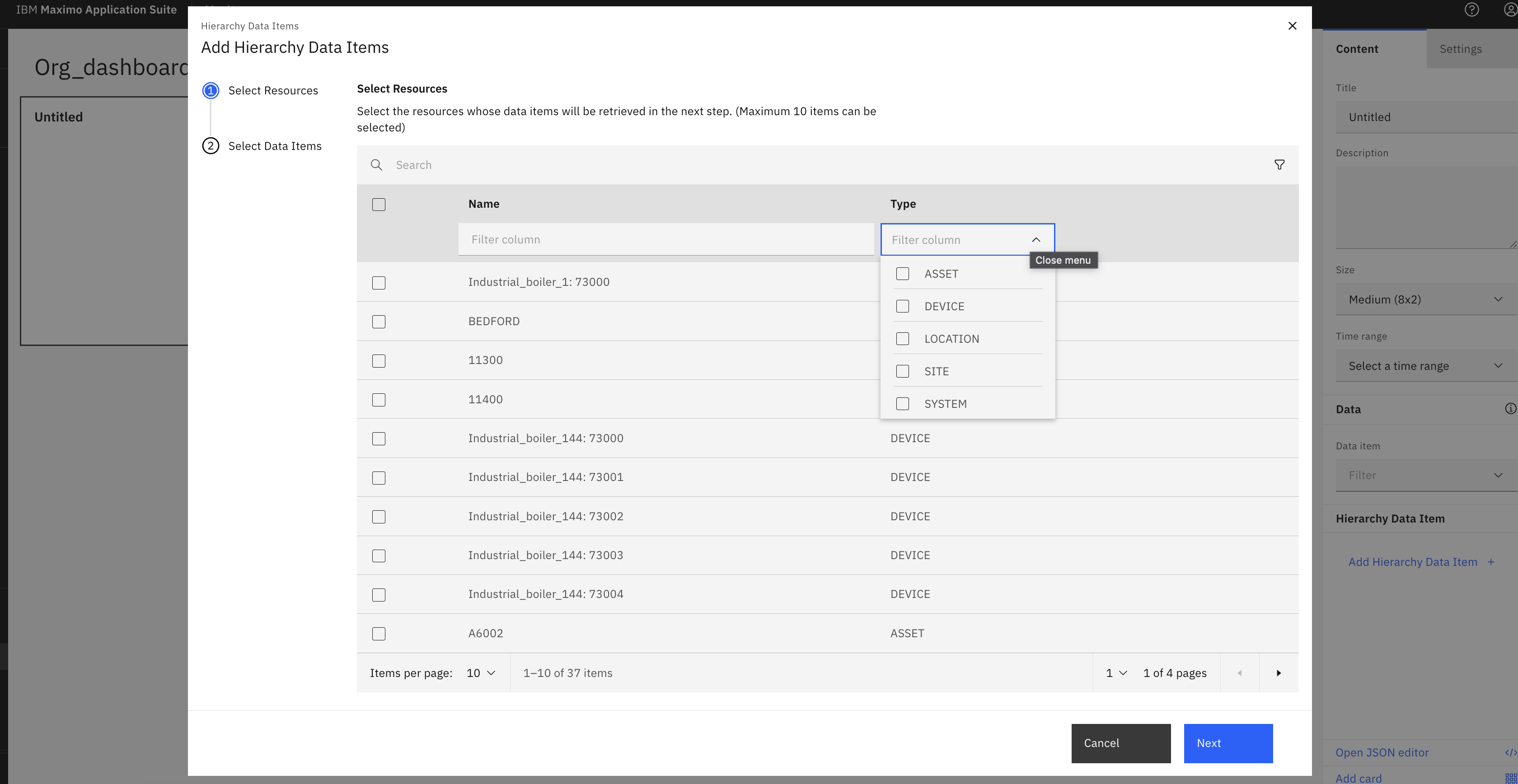Click step 1 Select Resources indicator
This screenshot has height=784, width=1518.
pyautogui.click(x=211, y=91)
